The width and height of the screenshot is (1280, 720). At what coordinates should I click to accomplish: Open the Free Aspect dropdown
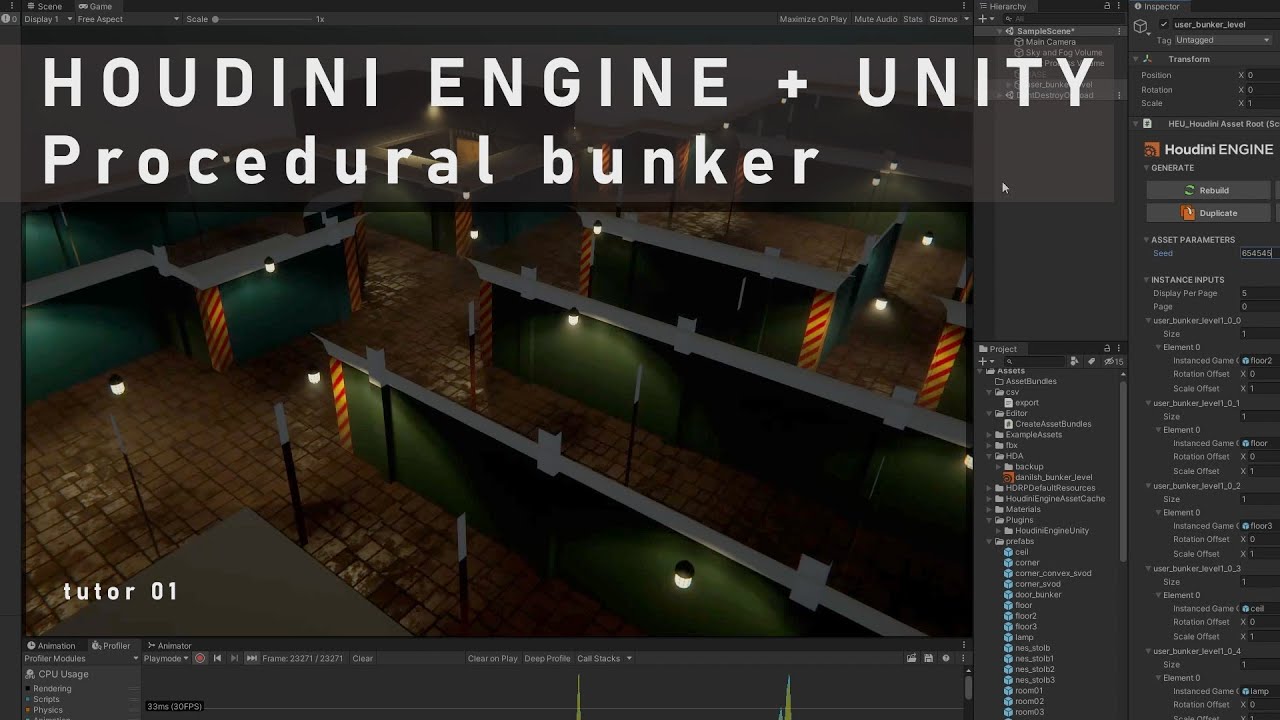[x=128, y=19]
